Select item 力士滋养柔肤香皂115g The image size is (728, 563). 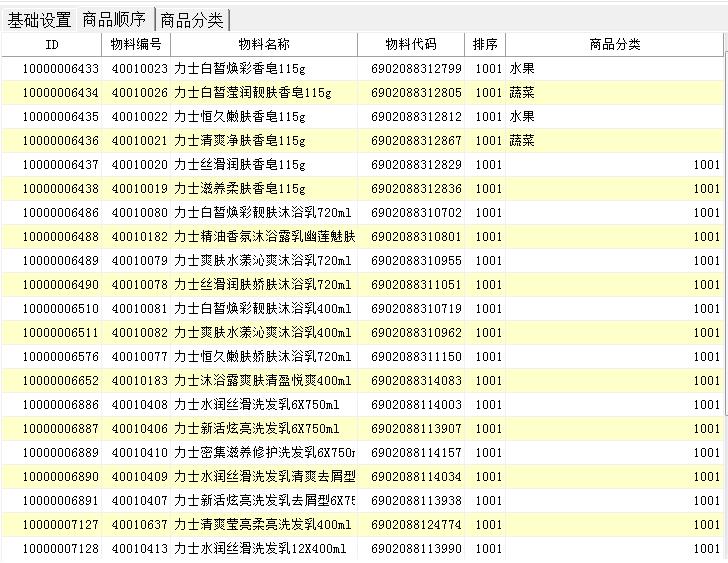(240, 189)
